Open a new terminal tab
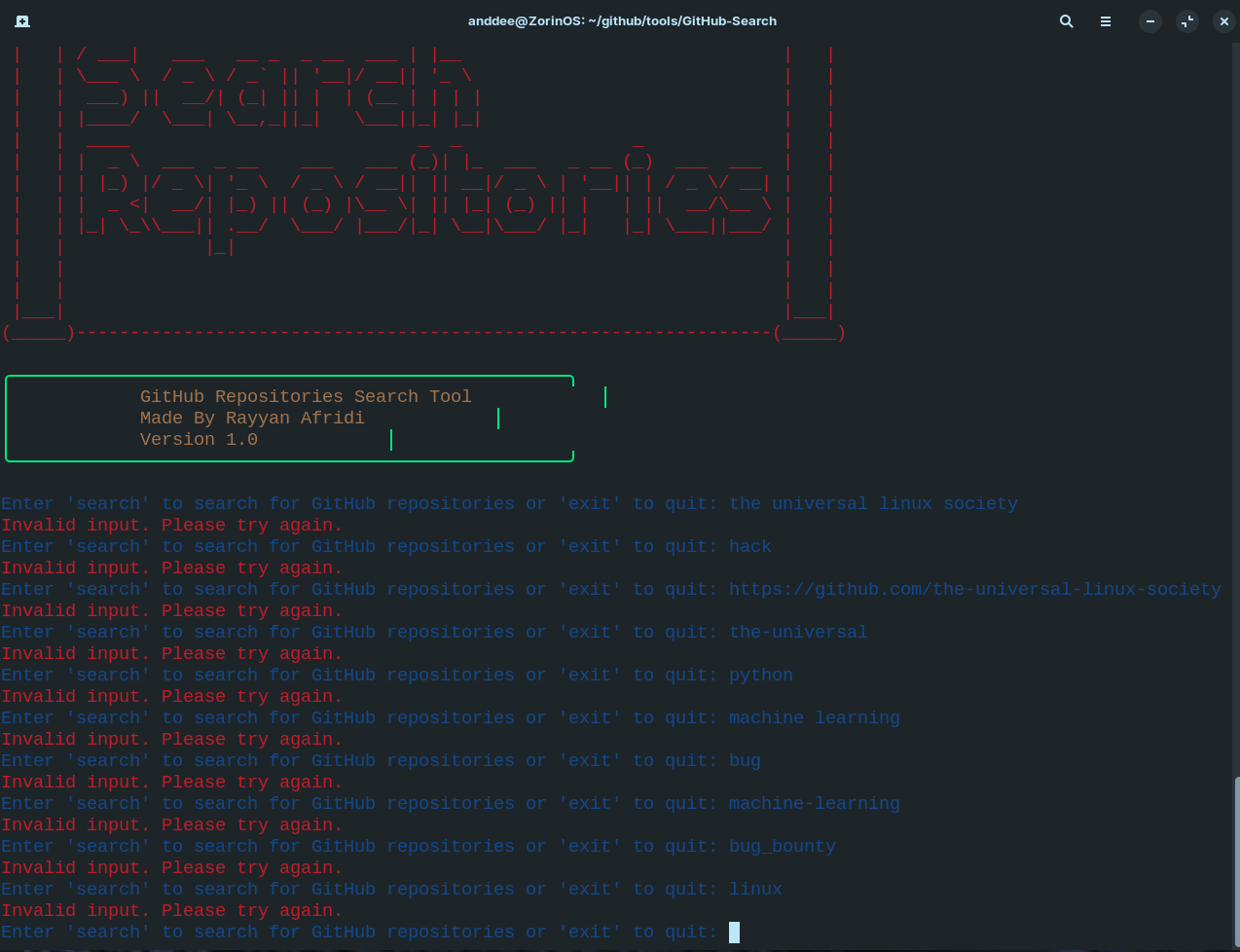1240x952 pixels. [22, 20]
